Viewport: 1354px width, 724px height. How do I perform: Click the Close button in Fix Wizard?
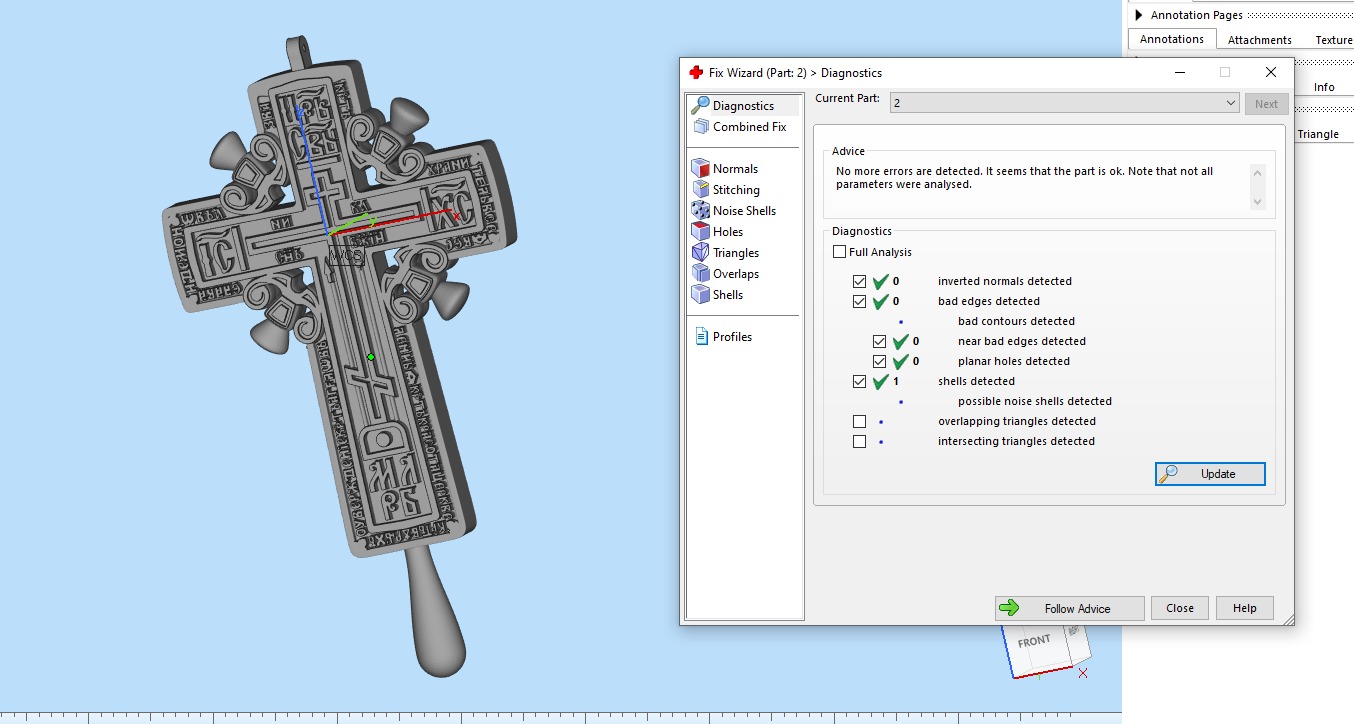point(1180,608)
